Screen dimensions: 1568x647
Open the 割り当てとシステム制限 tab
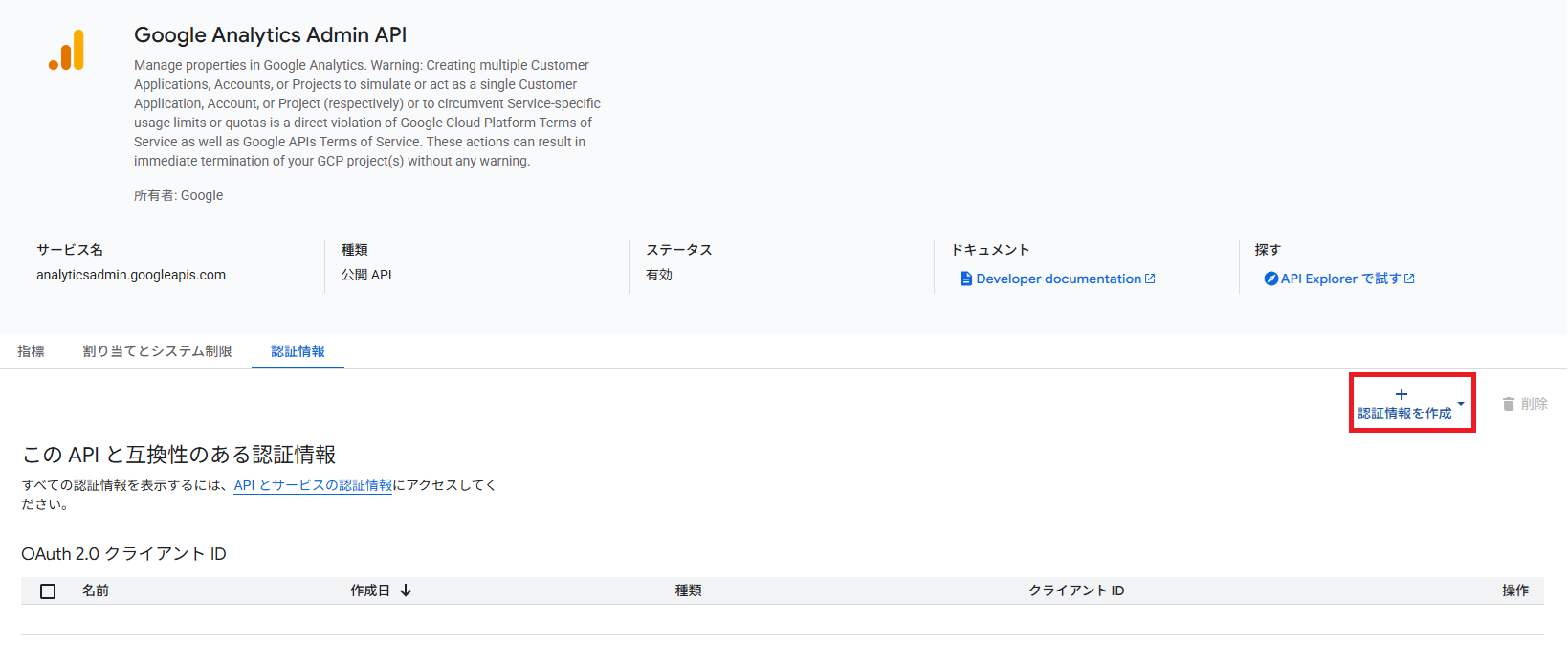(x=157, y=351)
